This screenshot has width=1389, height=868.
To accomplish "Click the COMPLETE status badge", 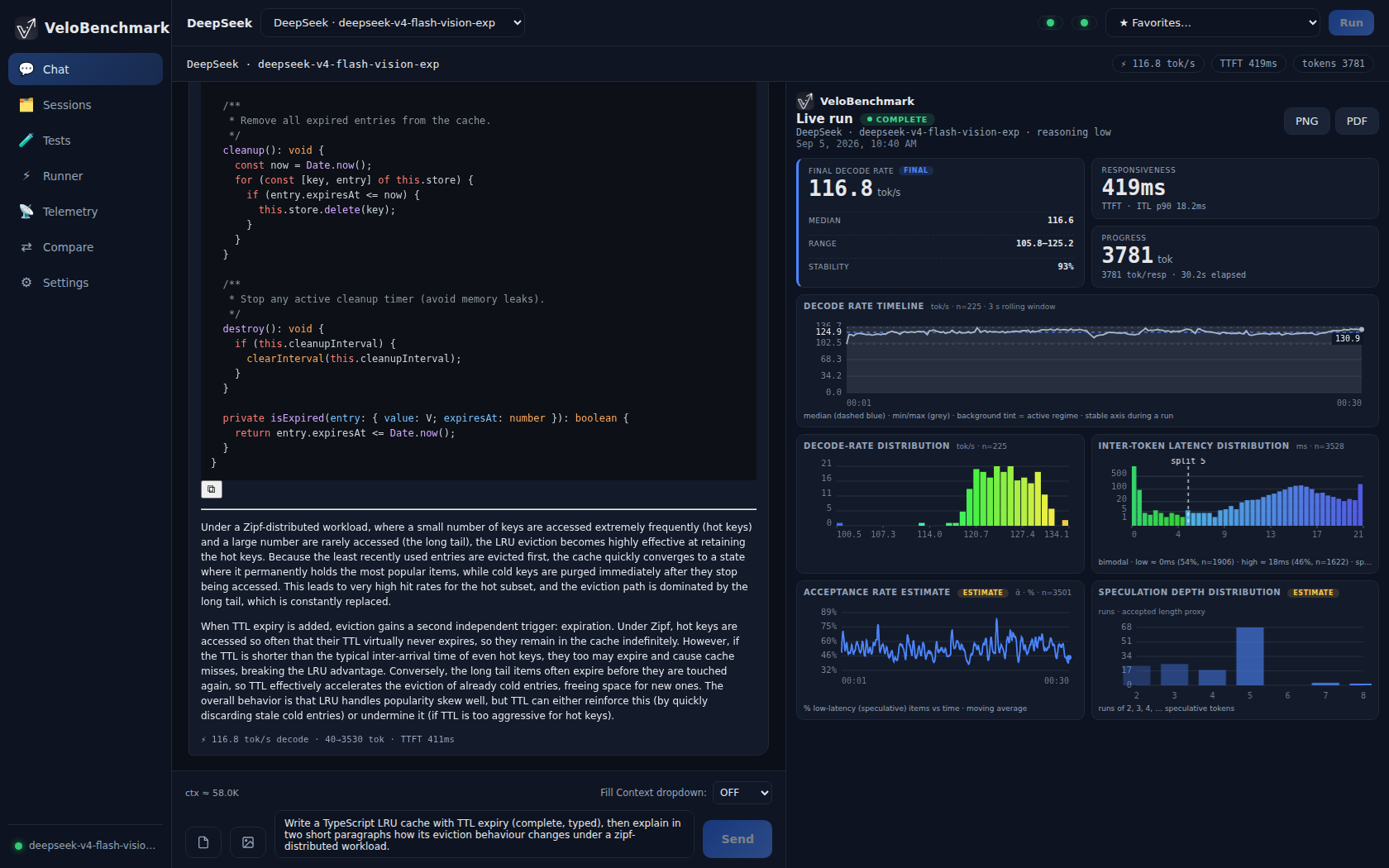I will point(897,120).
